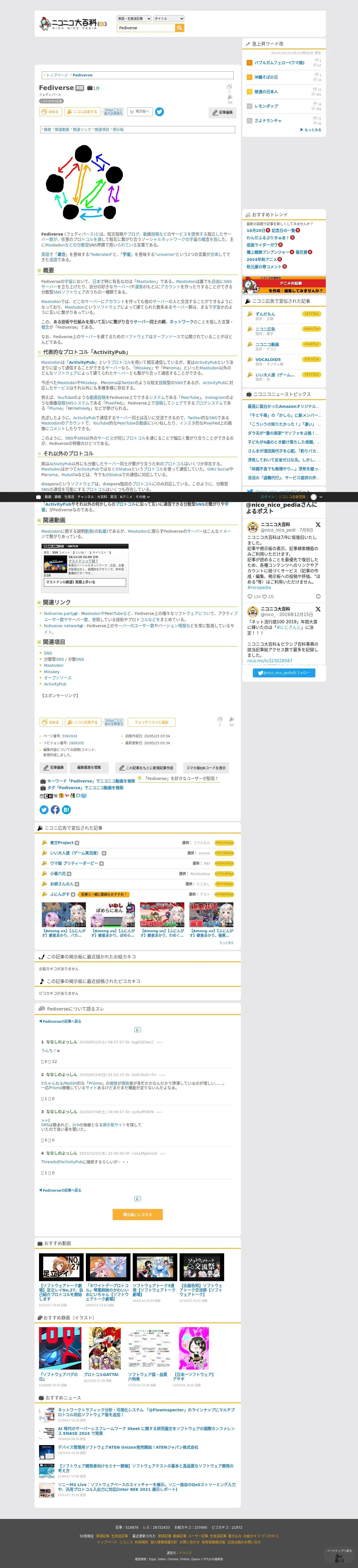Click the 静画 tab in the black bar
The image size is (358, 1568).
point(58,497)
